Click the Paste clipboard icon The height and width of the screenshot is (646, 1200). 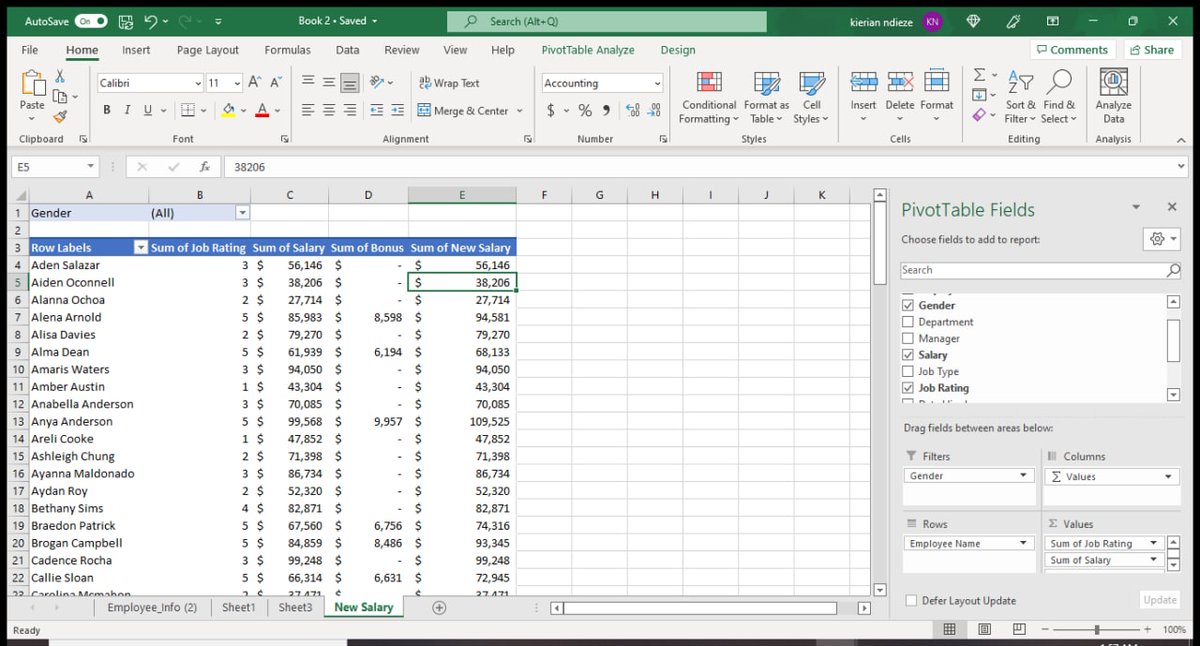click(x=32, y=84)
